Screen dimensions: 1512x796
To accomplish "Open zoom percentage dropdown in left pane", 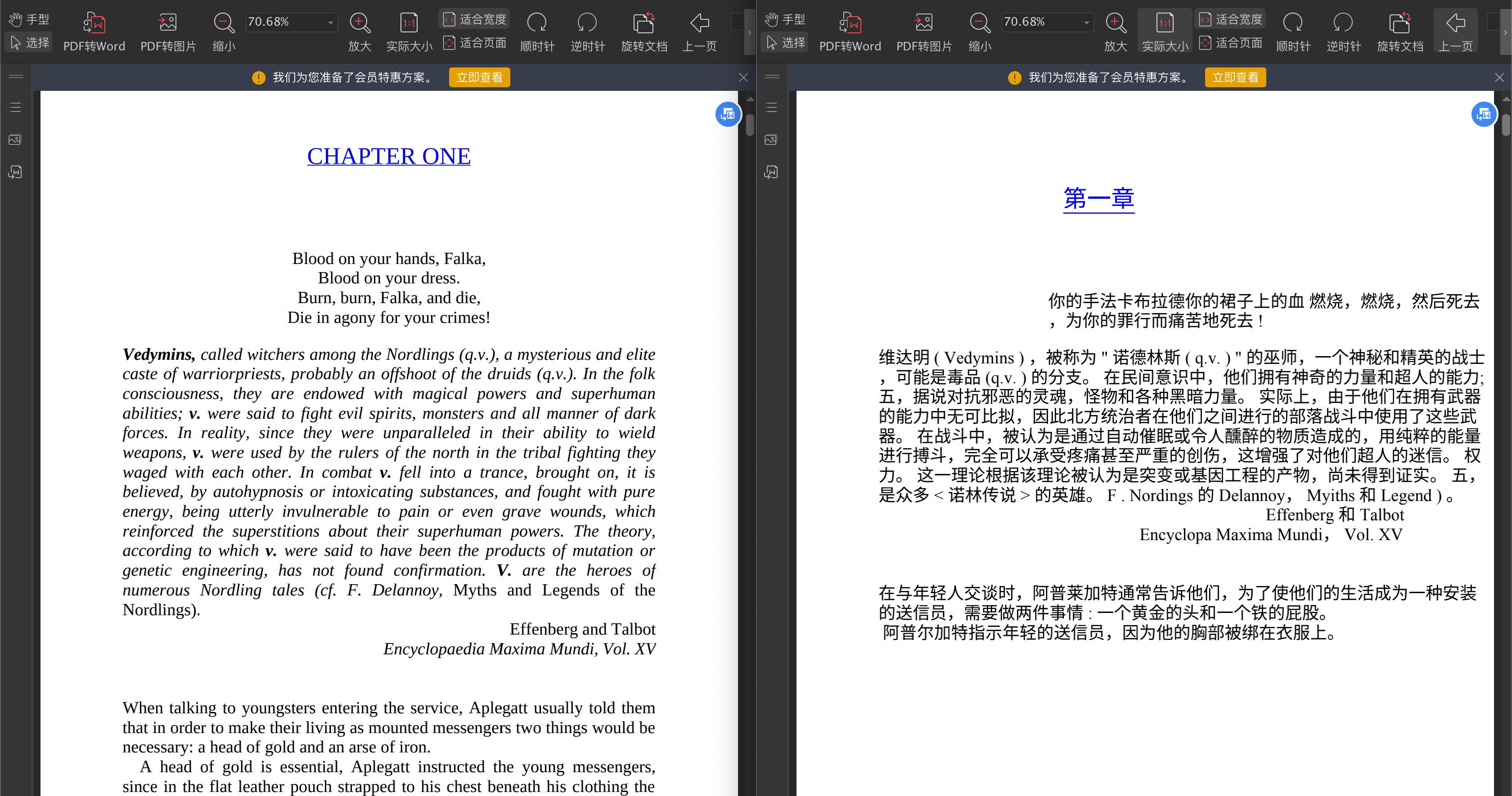I will [x=330, y=23].
